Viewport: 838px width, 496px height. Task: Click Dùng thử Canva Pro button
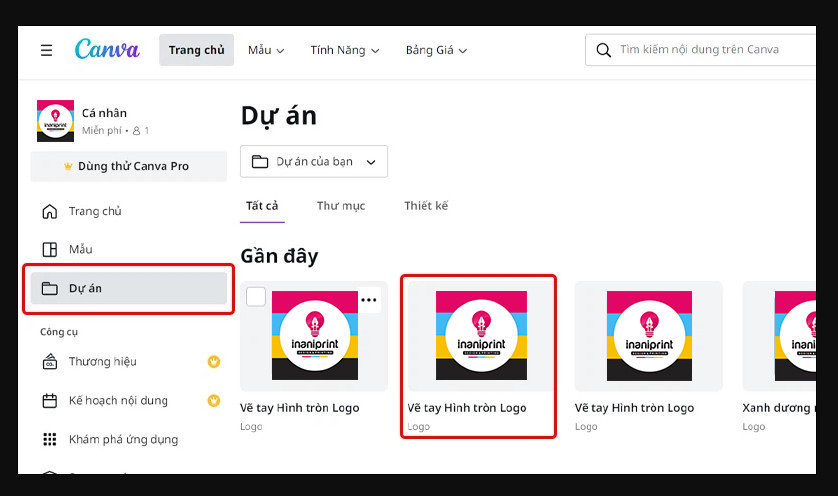(x=129, y=166)
